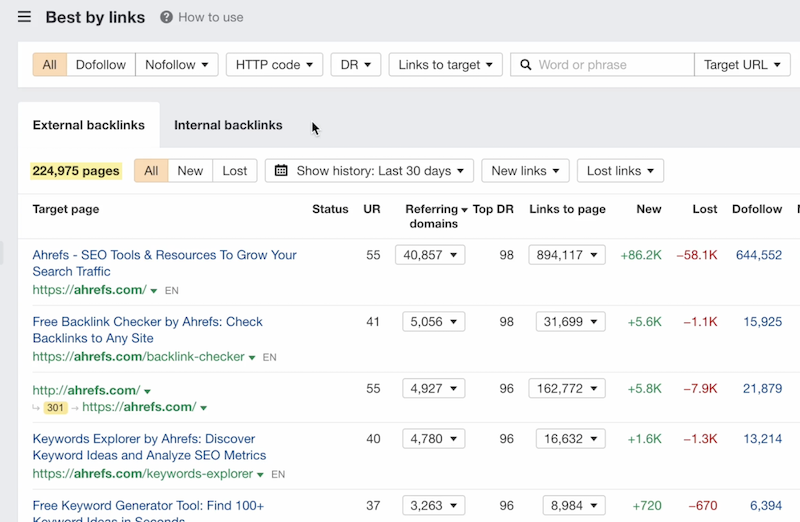Sort by New column header
This screenshot has height=522, width=800.
coord(648,209)
